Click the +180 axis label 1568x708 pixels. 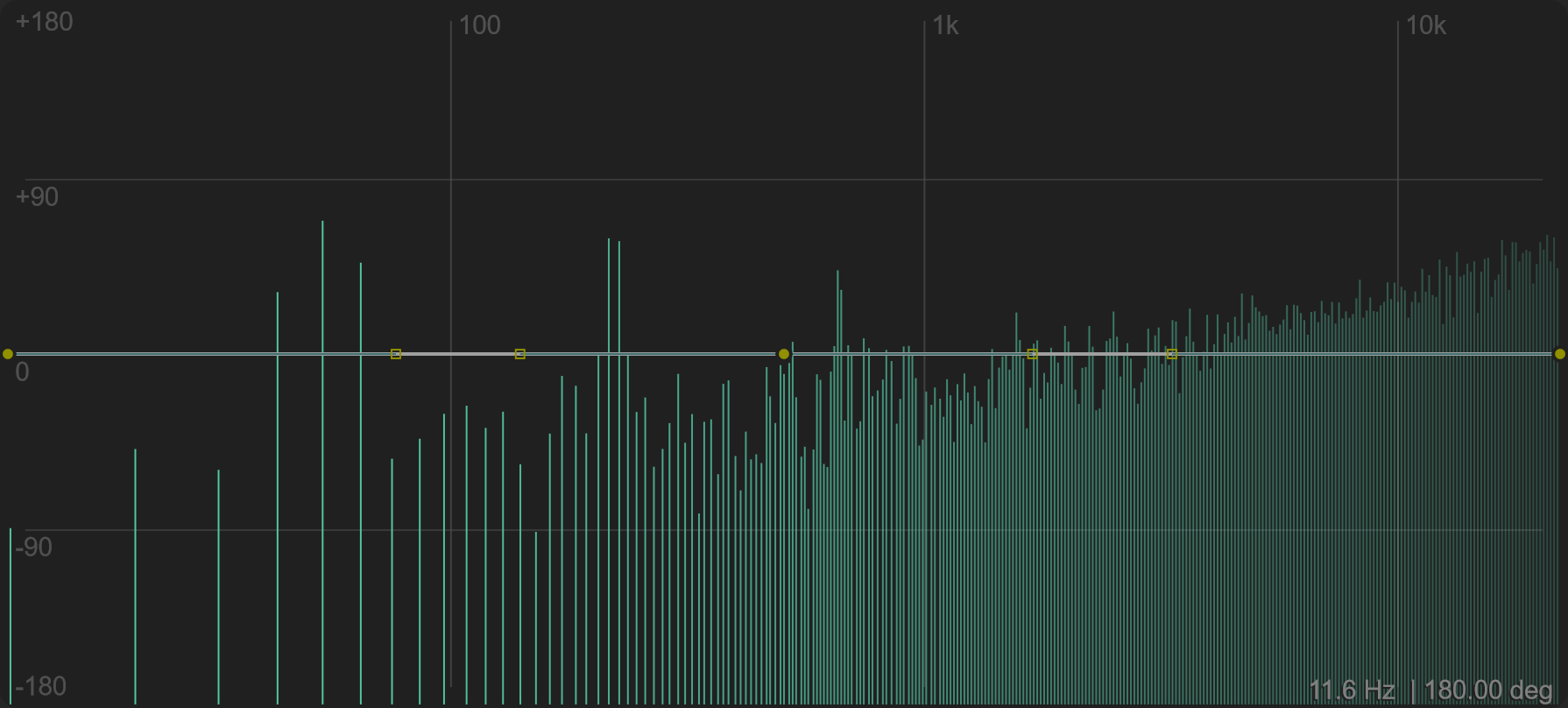pyautogui.click(x=45, y=22)
